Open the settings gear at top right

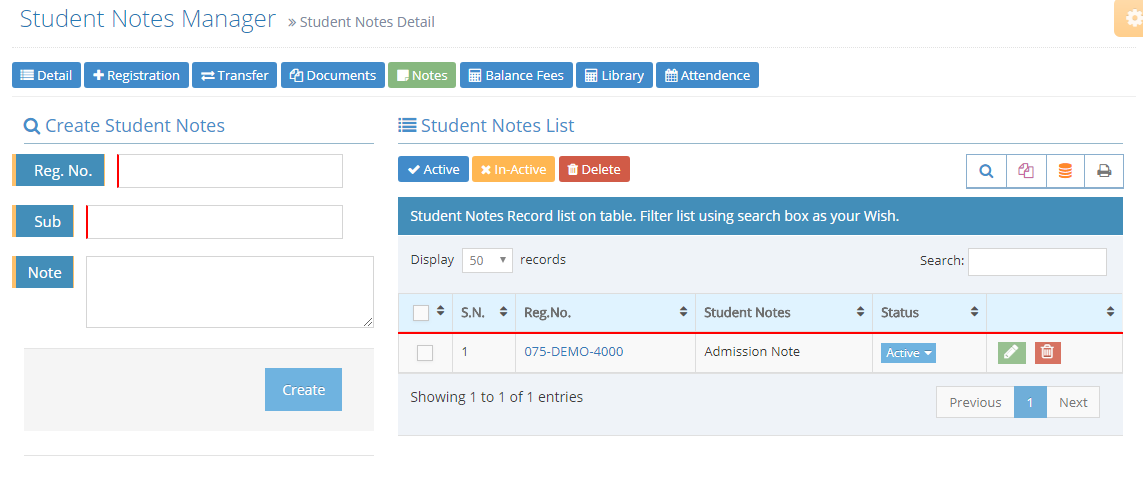point(1133,18)
